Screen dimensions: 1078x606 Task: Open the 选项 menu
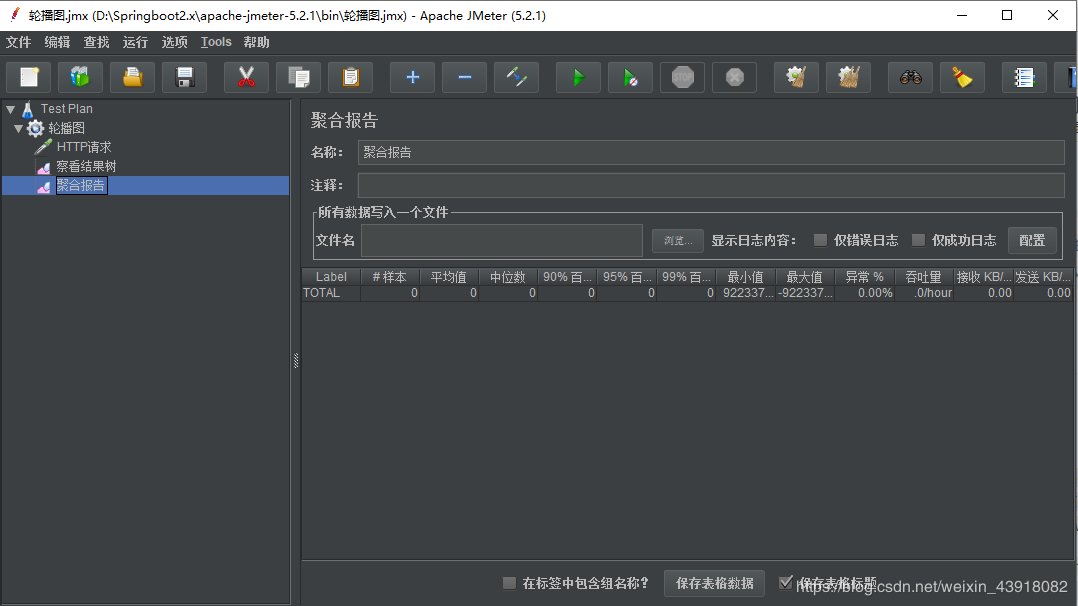[x=174, y=42]
